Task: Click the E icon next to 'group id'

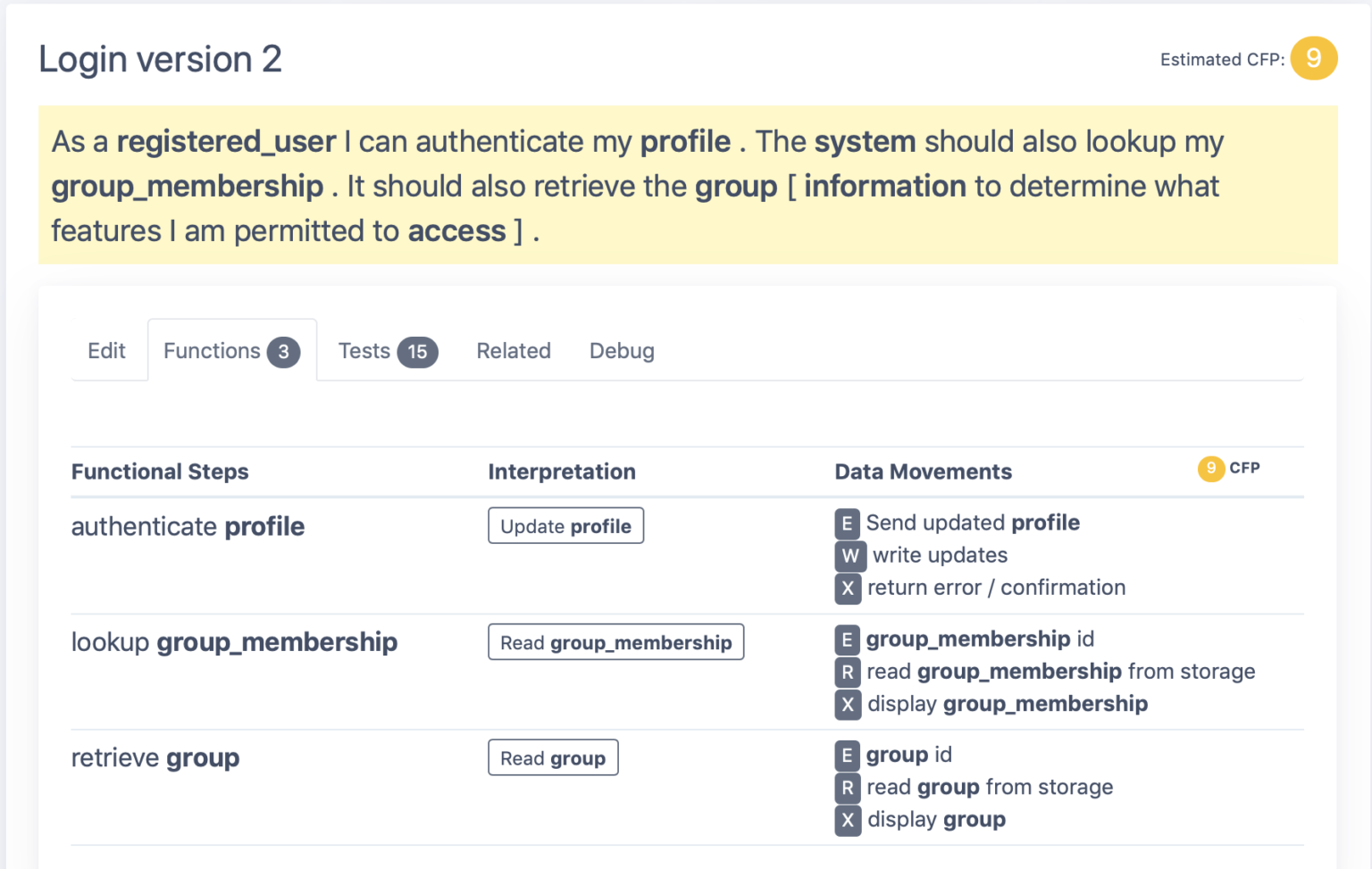Action: [847, 755]
